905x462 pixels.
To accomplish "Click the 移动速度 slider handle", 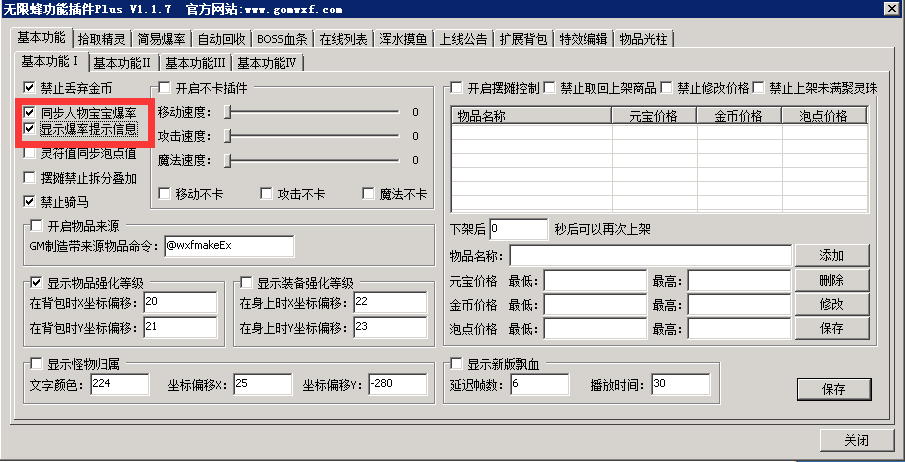I will (x=228, y=112).
